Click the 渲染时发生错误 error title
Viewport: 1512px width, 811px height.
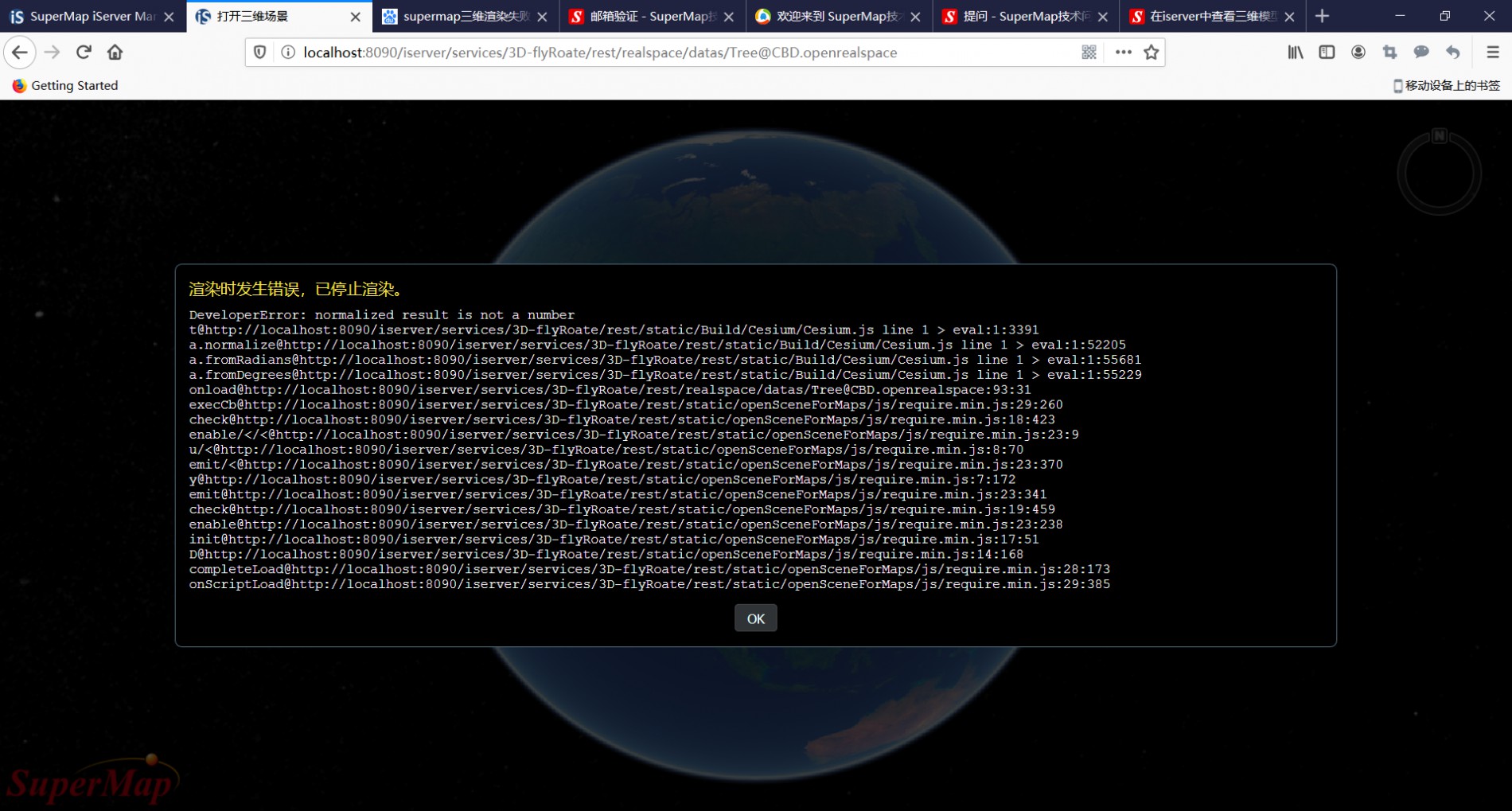297,289
